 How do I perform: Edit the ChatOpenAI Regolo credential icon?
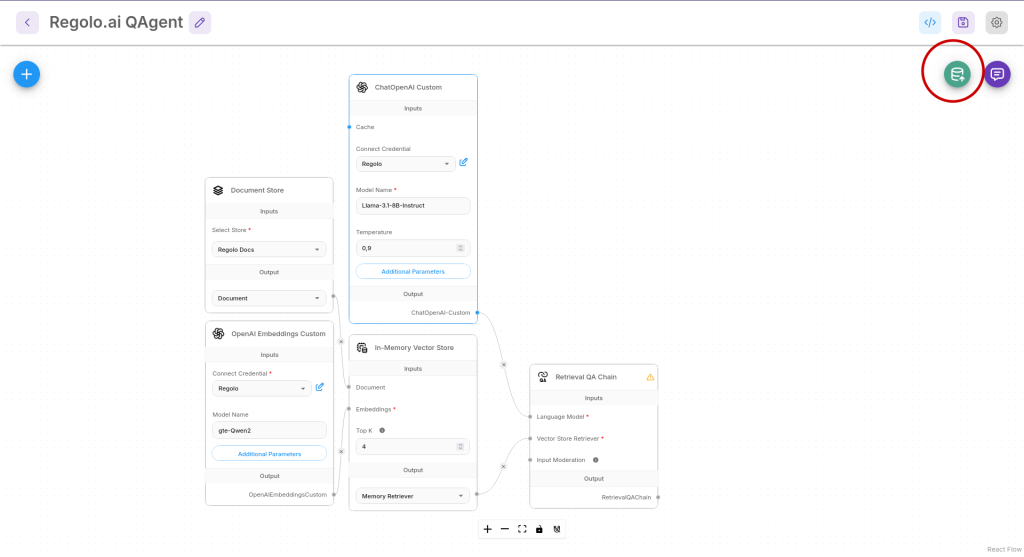[464, 162]
